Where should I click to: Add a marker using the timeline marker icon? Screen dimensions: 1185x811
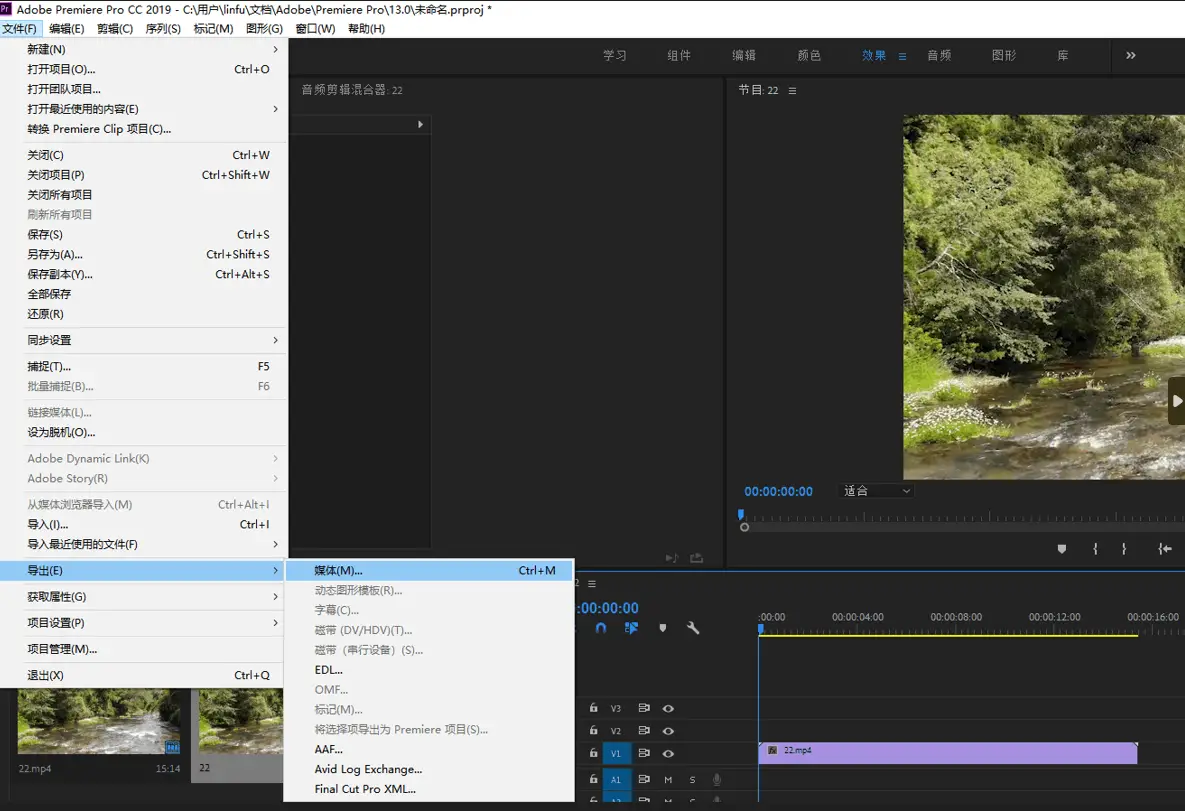[x=663, y=628]
